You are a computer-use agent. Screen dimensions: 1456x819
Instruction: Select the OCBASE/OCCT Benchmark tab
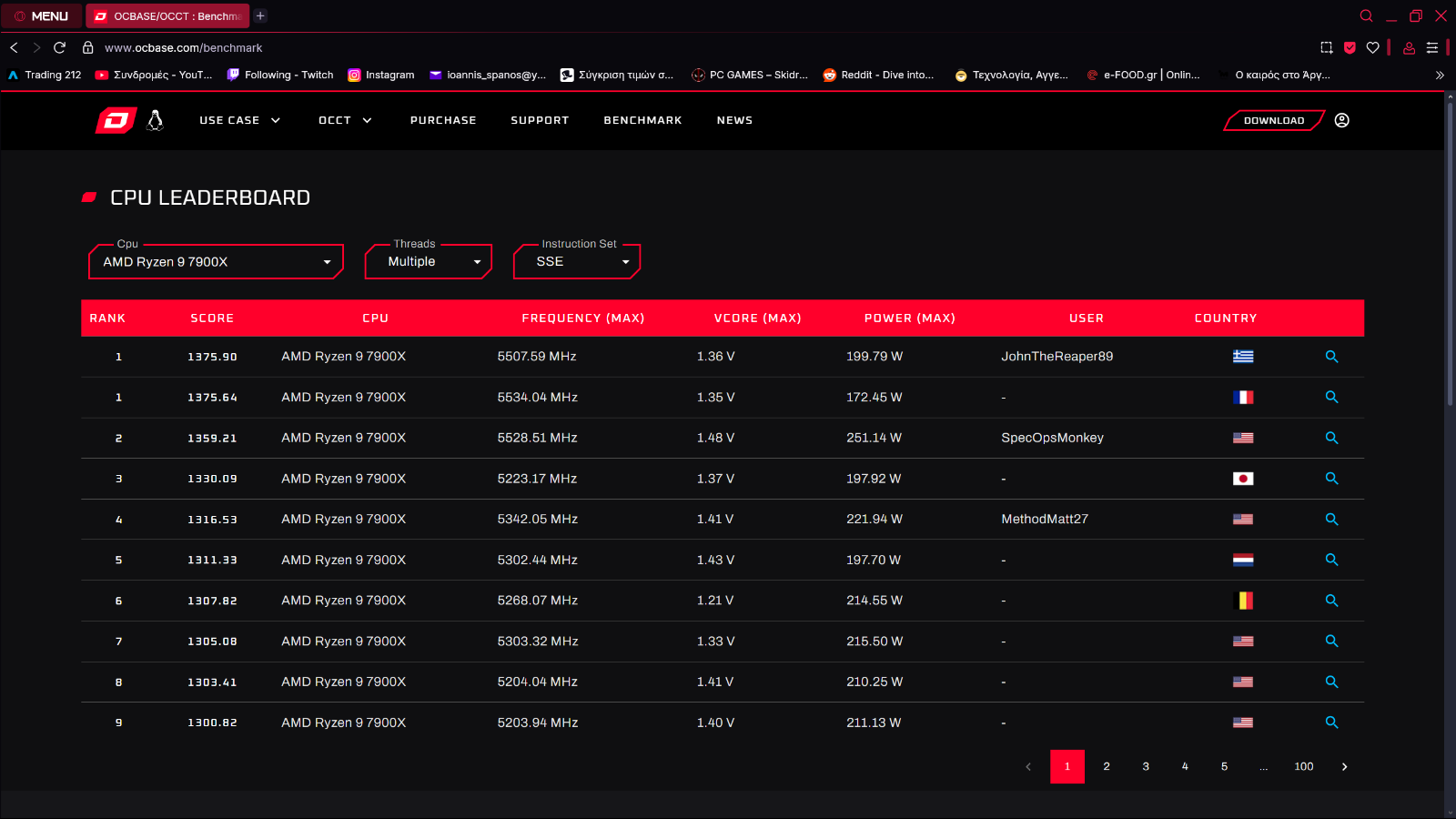pyautogui.click(x=167, y=15)
